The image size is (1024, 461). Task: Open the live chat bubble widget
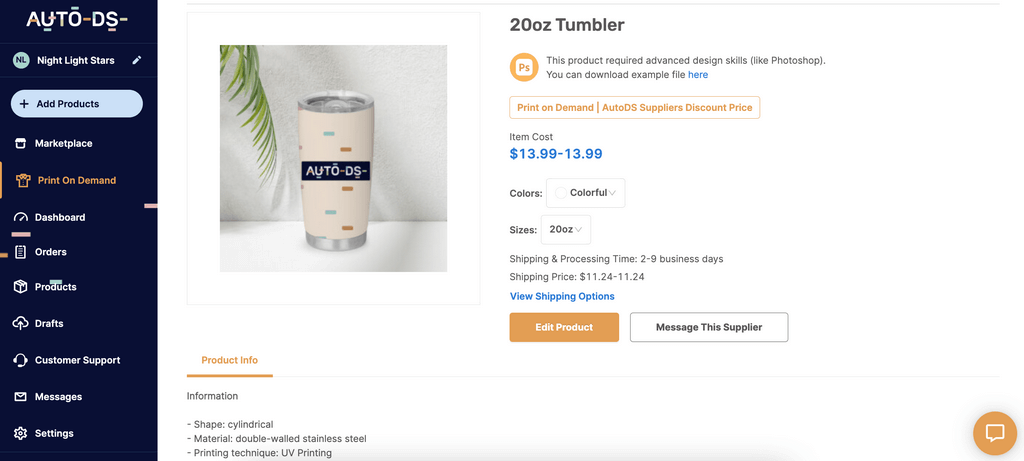click(994, 432)
